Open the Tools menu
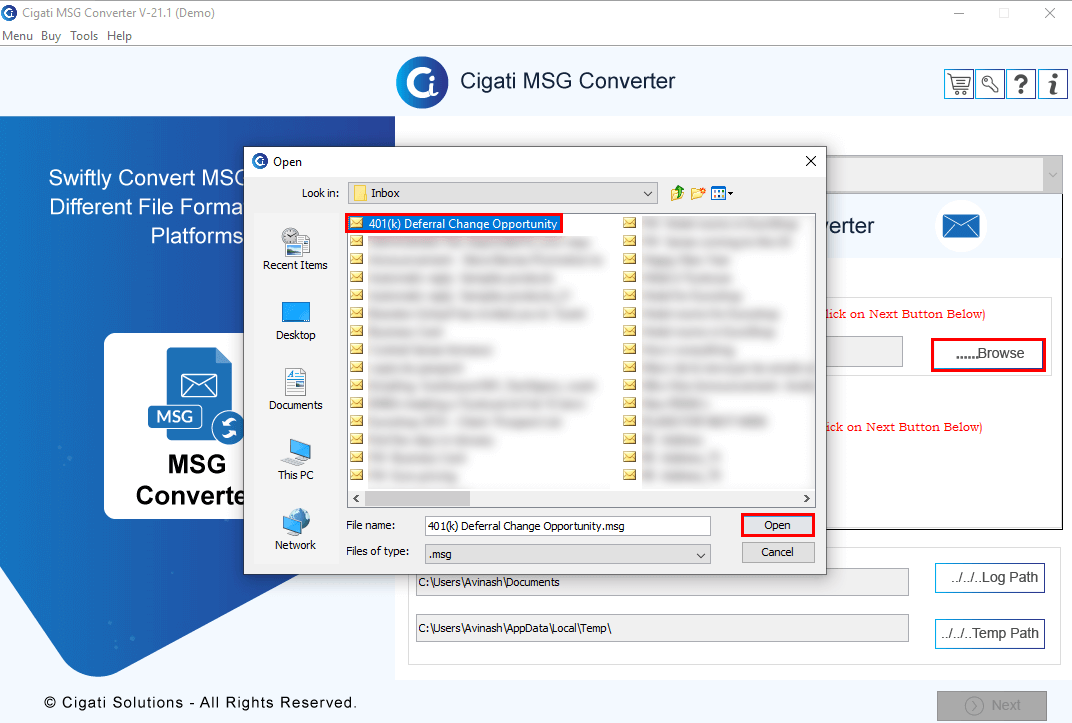Image resolution: width=1072 pixels, height=723 pixels. [84, 36]
